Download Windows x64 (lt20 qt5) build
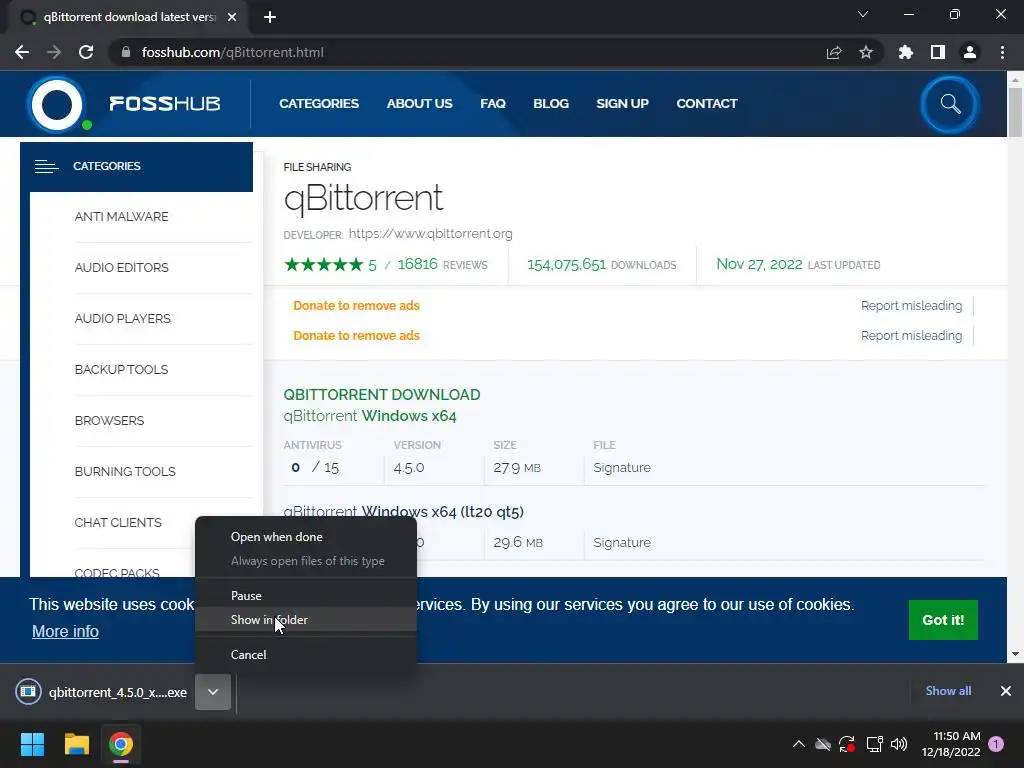The width and height of the screenshot is (1024, 768). tap(404, 511)
